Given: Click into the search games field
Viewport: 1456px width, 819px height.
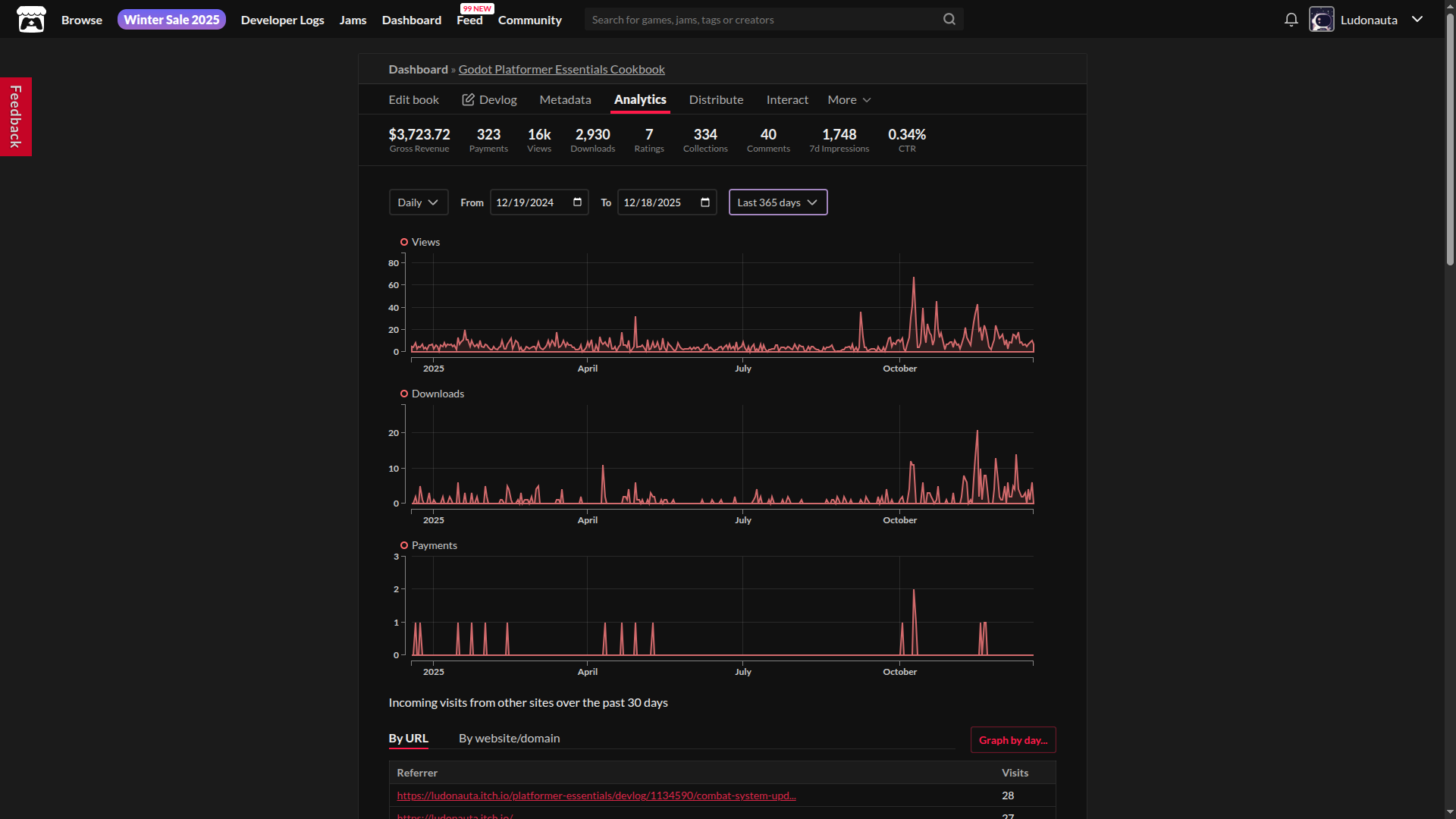Looking at the screenshot, I should pyautogui.click(x=758, y=20).
